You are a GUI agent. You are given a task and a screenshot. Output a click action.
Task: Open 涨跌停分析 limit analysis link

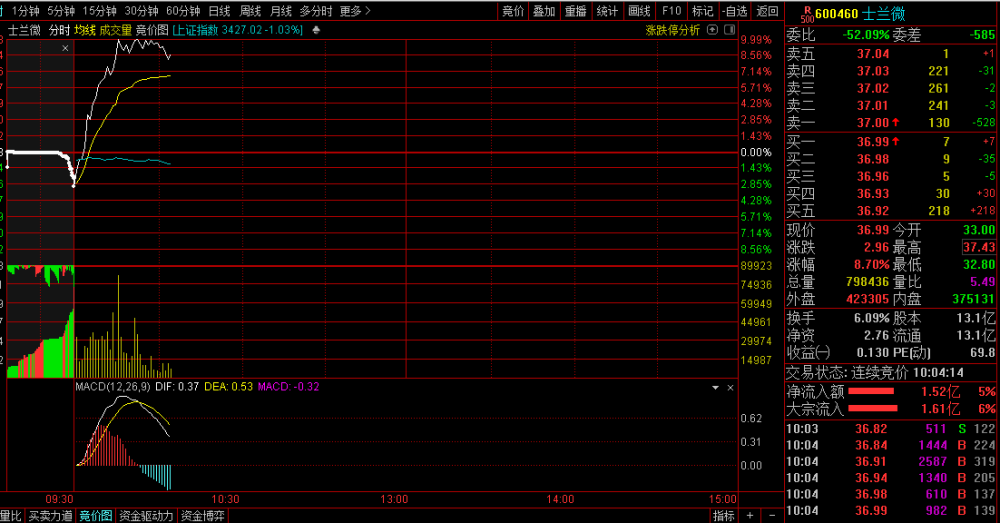(672, 30)
